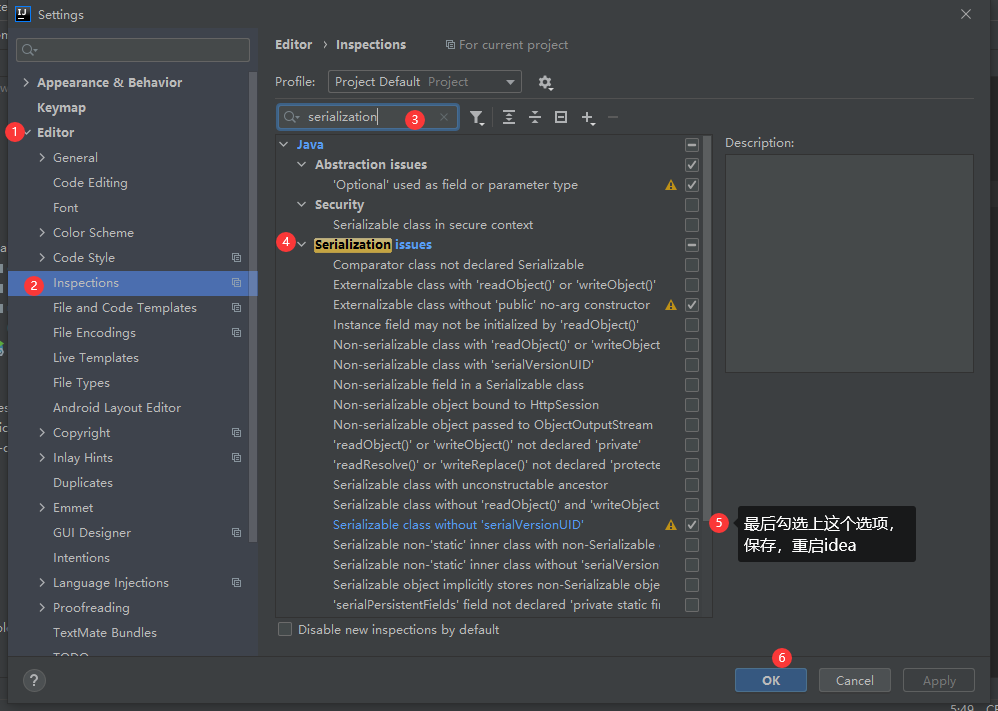Check 'Comparator class not declared Serializable'
The width and height of the screenshot is (998, 711).
[x=691, y=264]
